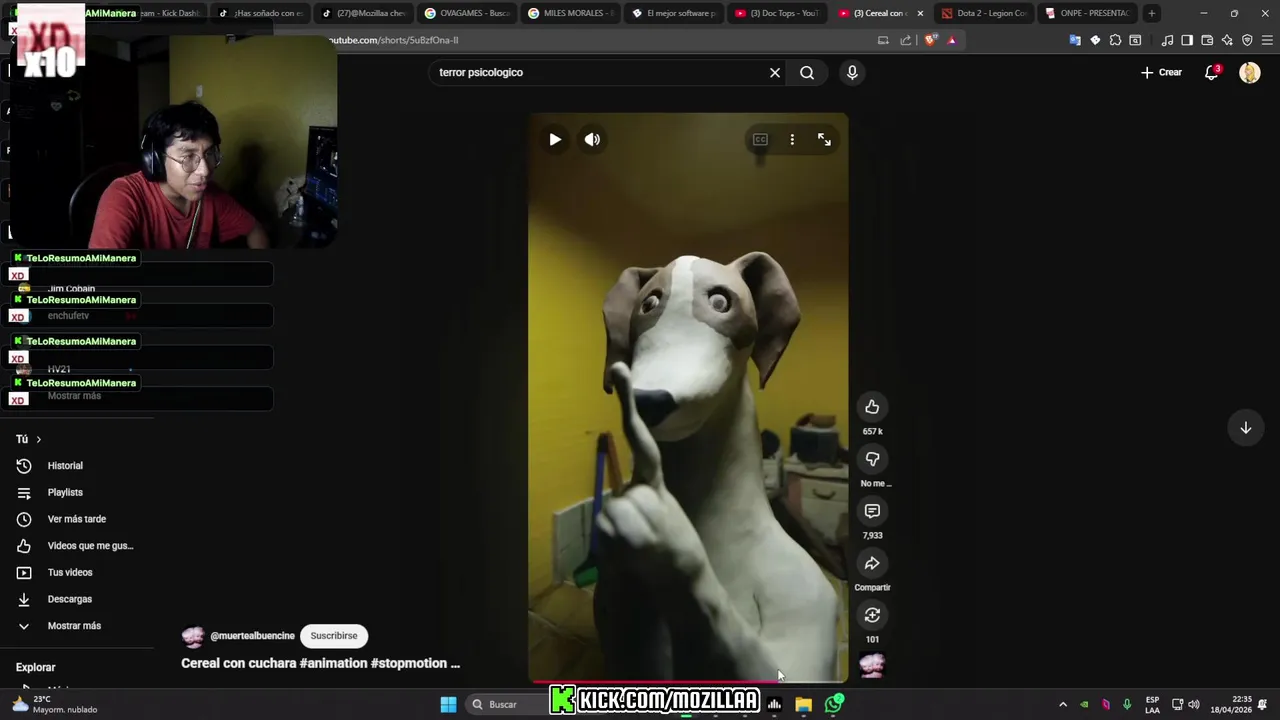The width and height of the screenshot is (1280, 720).
Task: Click the share page icon in address bar
Action: click(x=906, y=40)
